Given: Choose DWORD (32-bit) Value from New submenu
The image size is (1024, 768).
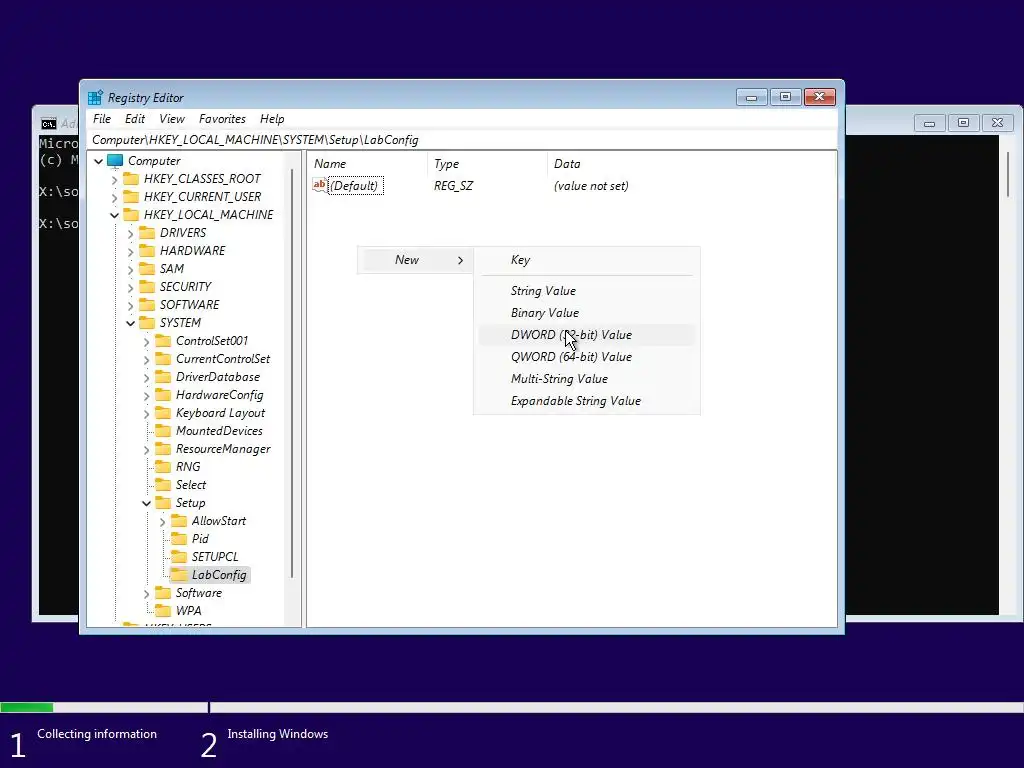Looking at the screenshot, I should [586, 335].
